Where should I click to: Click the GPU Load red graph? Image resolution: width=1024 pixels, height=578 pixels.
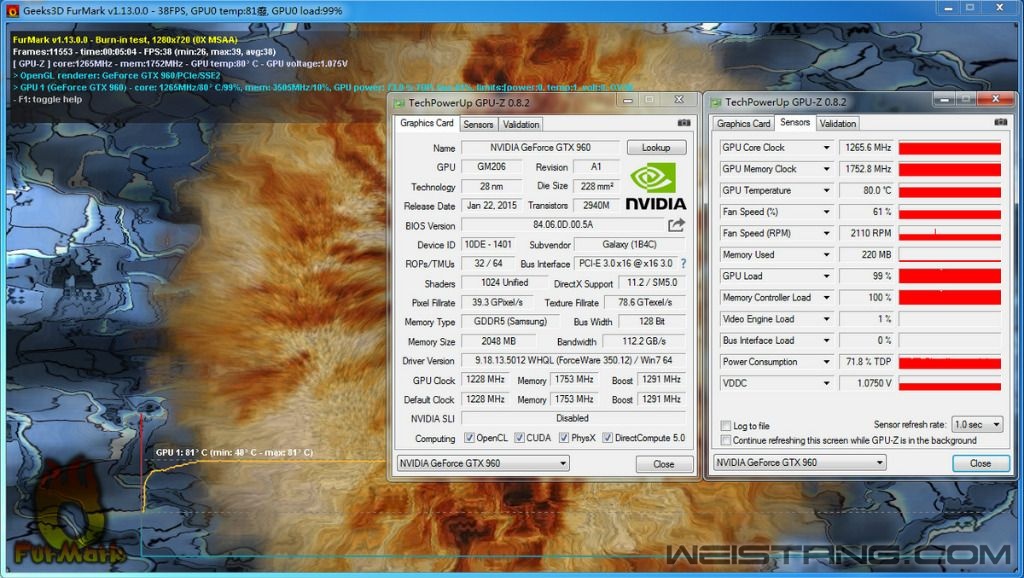click(950, 276)
